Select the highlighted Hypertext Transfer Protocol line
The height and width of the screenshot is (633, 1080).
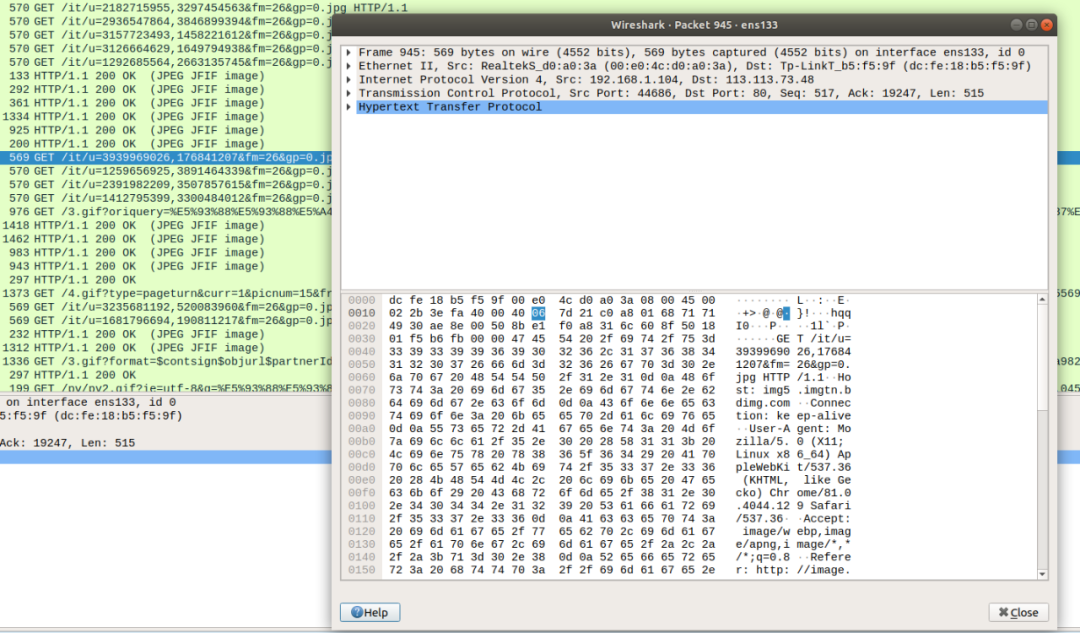pos(702,107)
